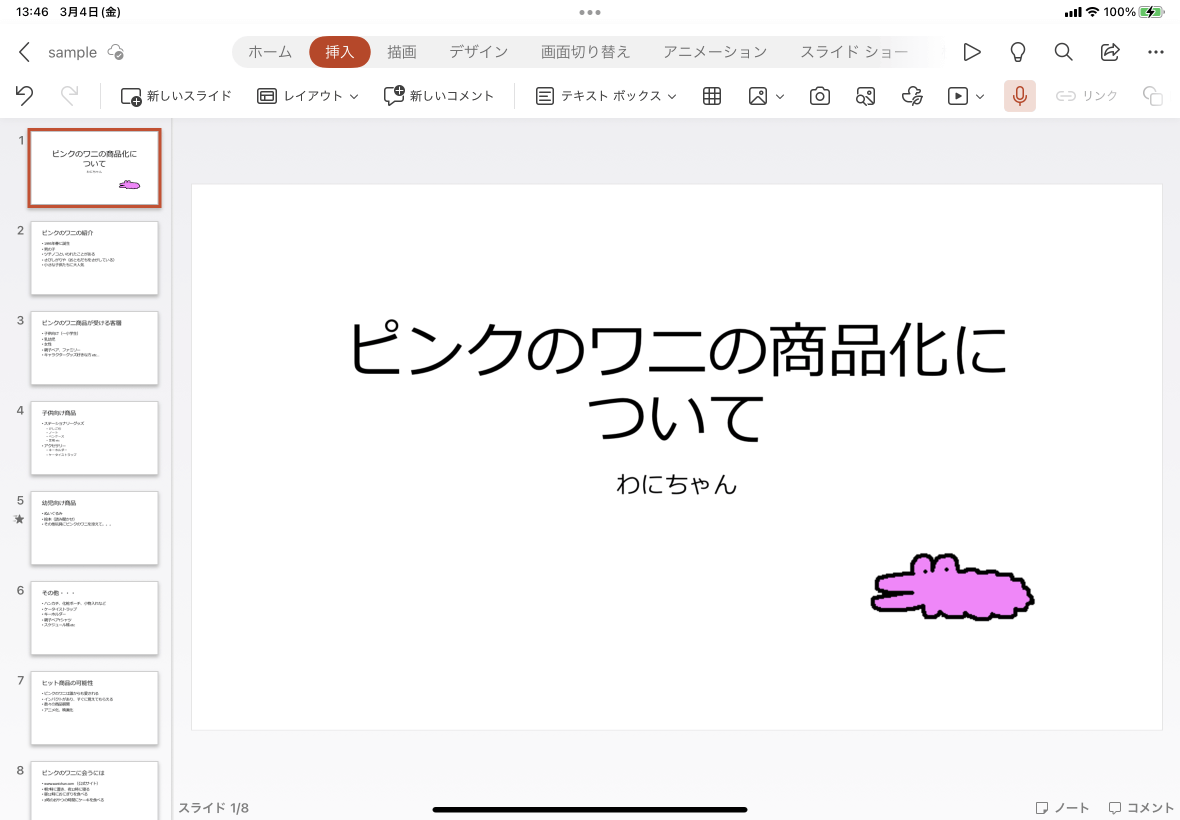The height and width of the screenshot is (820, 1180).
Task: Insert icons using the bird icon
Action: (x=912, y=96)
